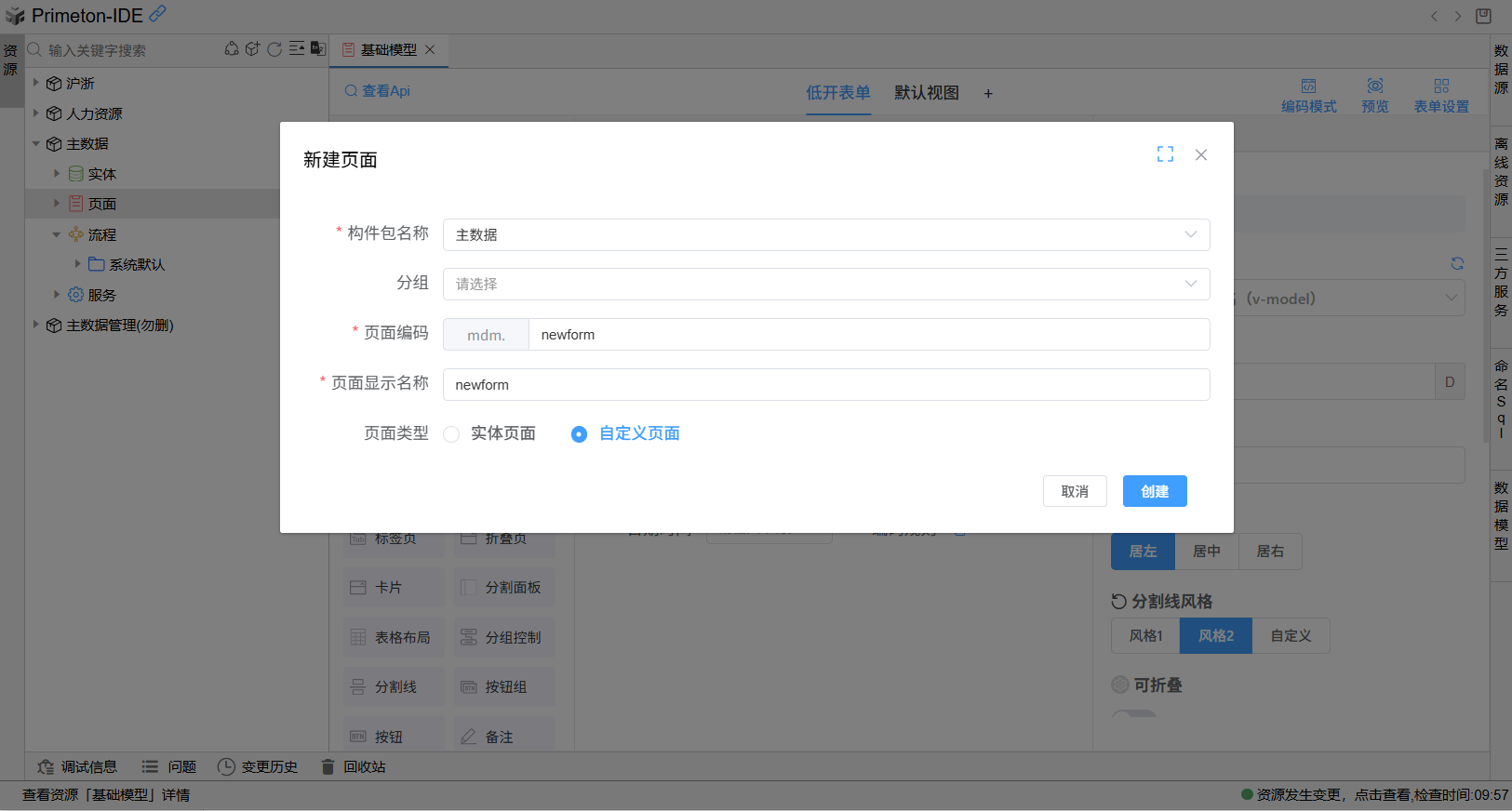Expand the 沪浙 tree node
The image size is (1512, 811).
tap(36, 83)
